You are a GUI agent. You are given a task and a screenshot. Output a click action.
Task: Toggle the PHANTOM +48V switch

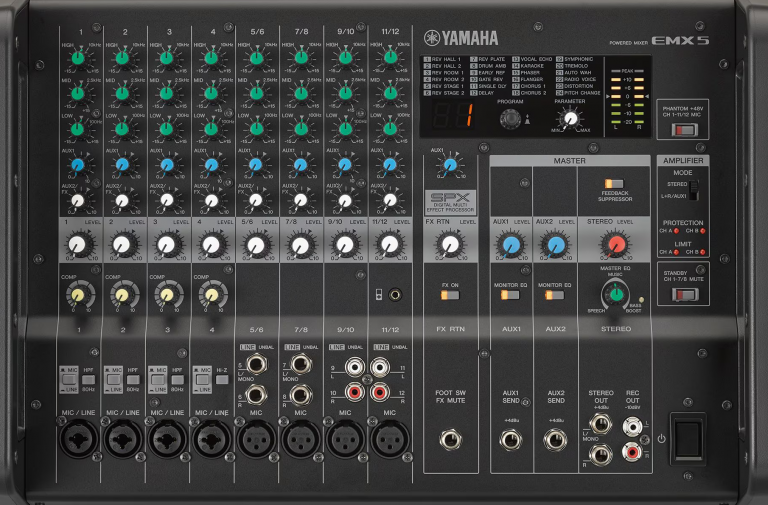click(684, 130)
